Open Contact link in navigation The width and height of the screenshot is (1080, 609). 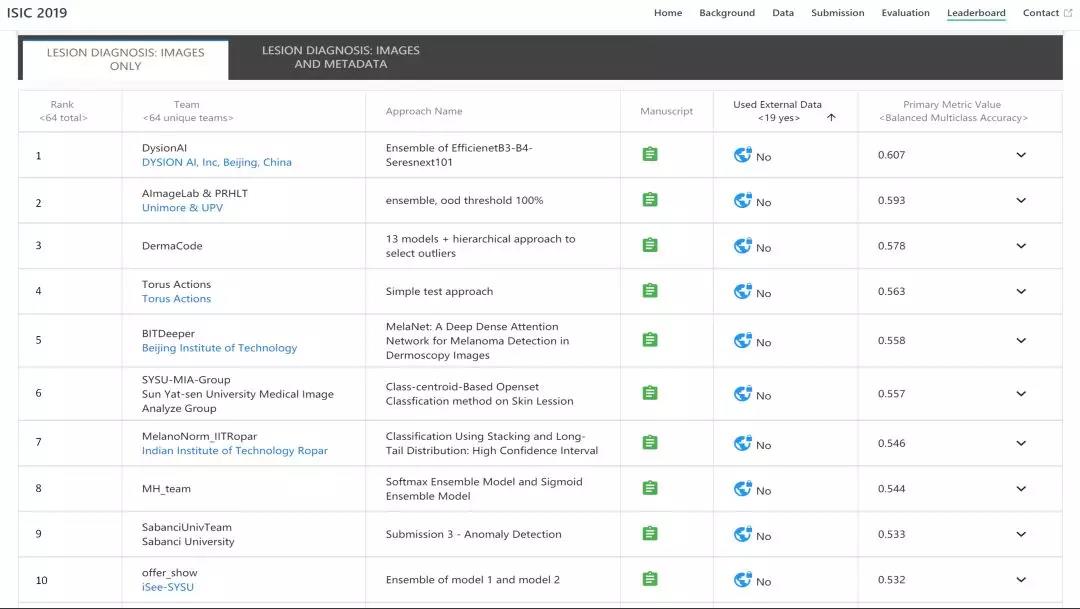pos(1041,13)
